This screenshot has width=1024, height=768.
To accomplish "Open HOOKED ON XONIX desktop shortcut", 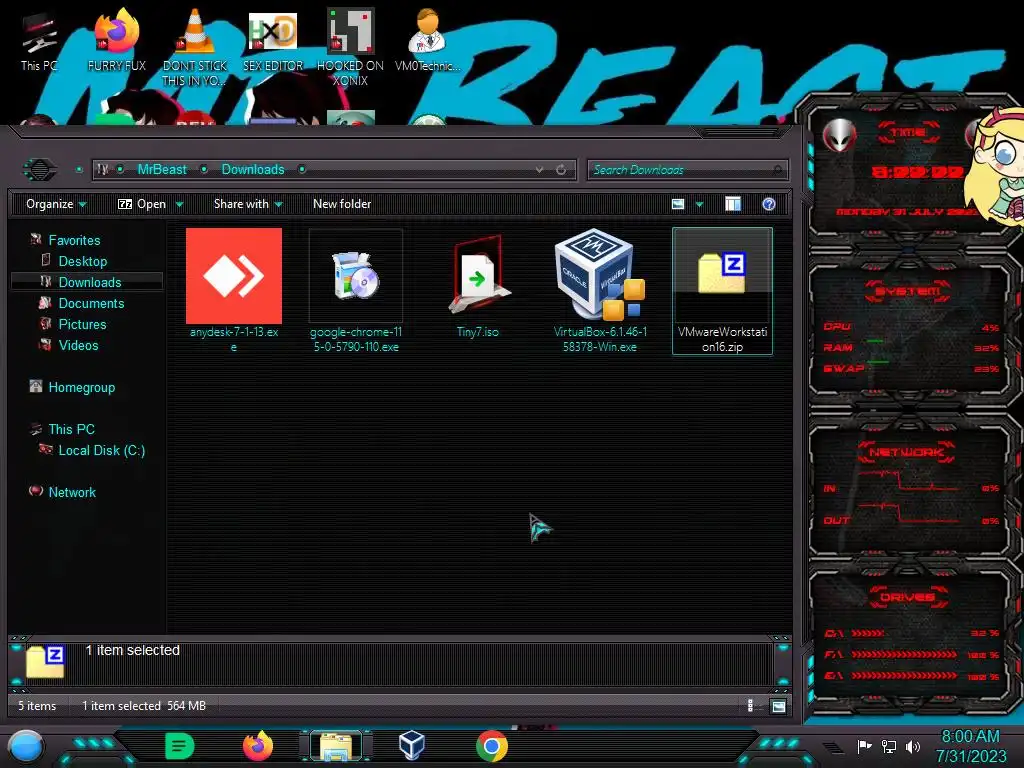I will (350, 47).
